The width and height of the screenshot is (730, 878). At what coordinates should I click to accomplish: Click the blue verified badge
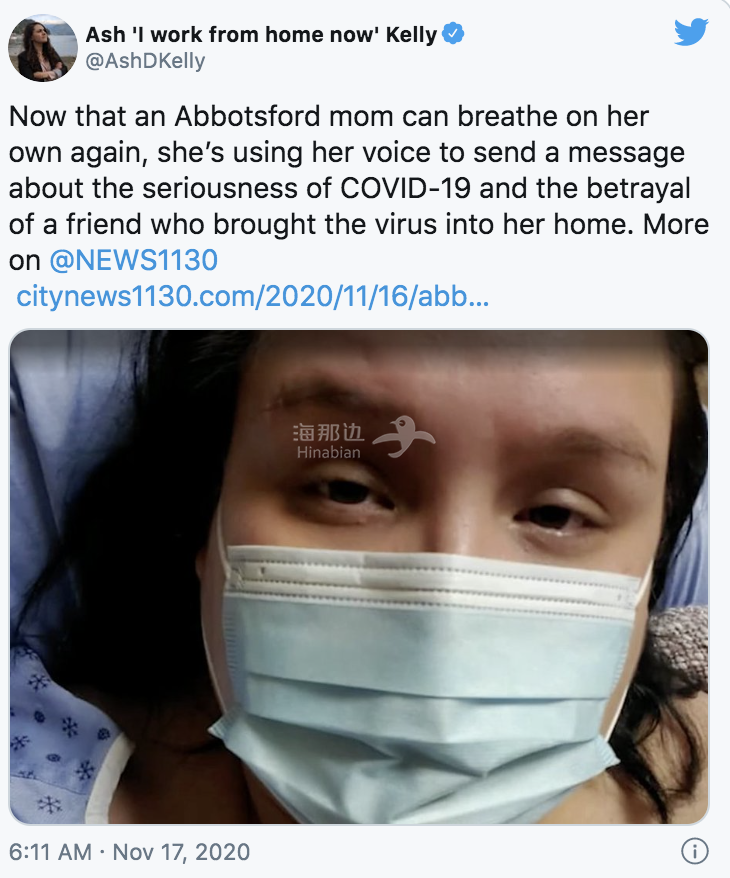453,34
